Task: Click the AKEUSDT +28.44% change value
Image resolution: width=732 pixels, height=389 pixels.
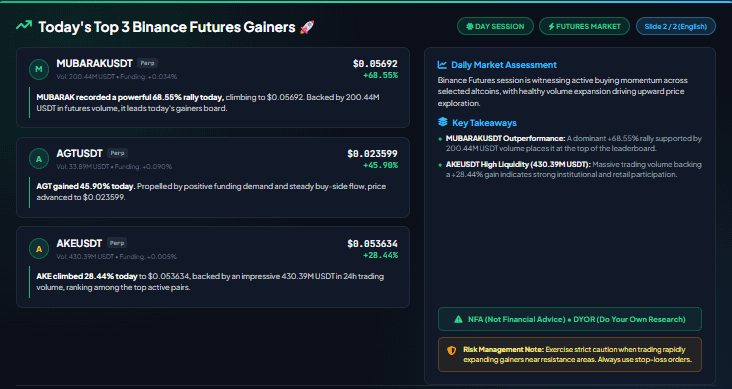Action: pyautogui.click(x=380, y=255)
